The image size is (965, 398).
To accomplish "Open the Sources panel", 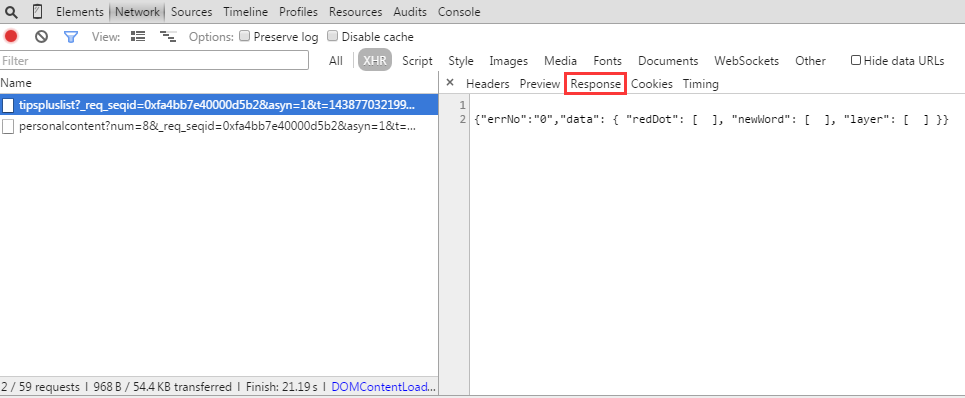I will 191,12.
